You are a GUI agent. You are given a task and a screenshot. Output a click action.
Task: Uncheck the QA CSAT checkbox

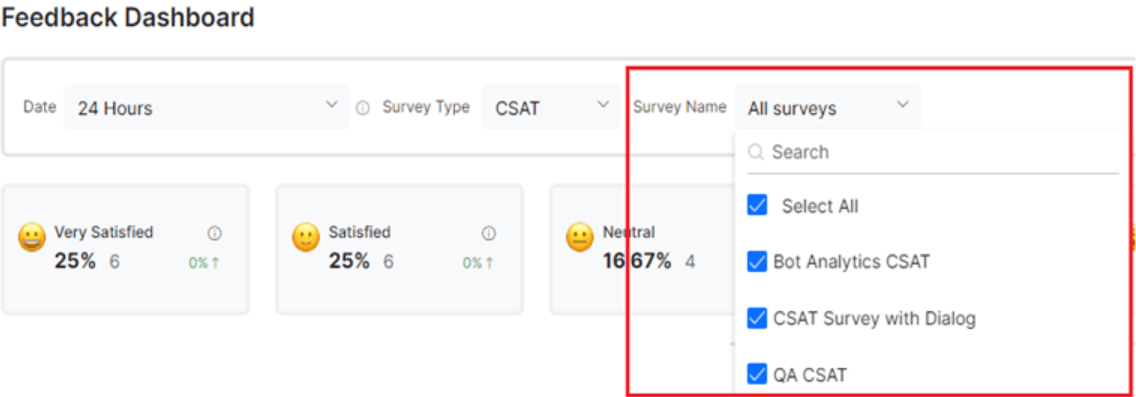tap(757, 374)
